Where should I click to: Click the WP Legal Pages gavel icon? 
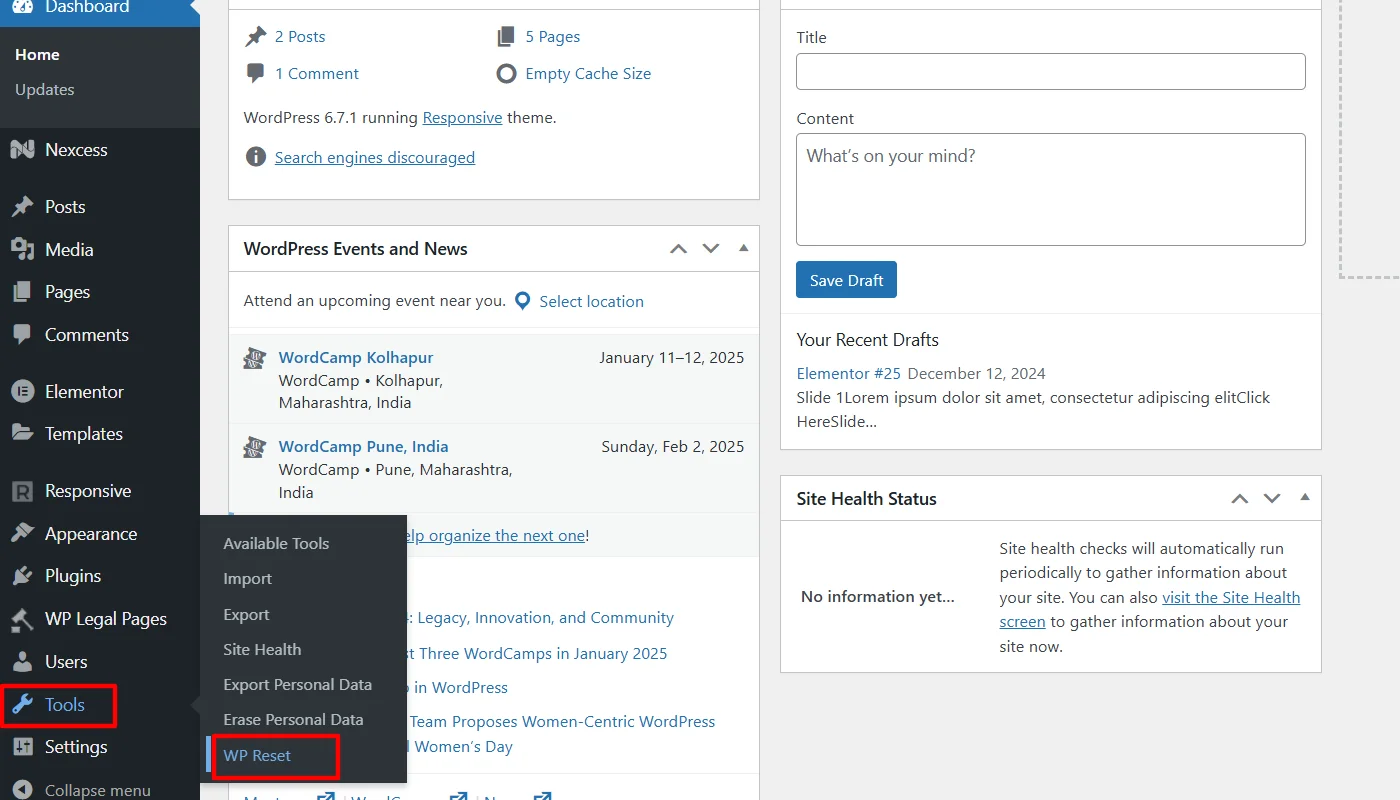22,619
